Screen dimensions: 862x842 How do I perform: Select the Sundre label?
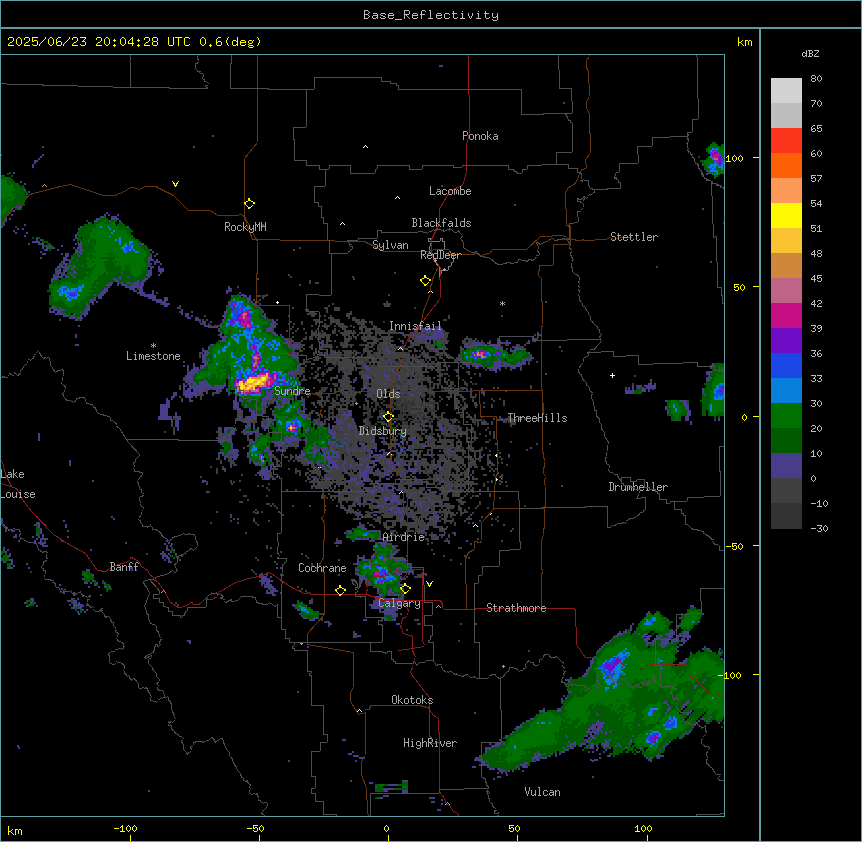click(x=292, y=391)
